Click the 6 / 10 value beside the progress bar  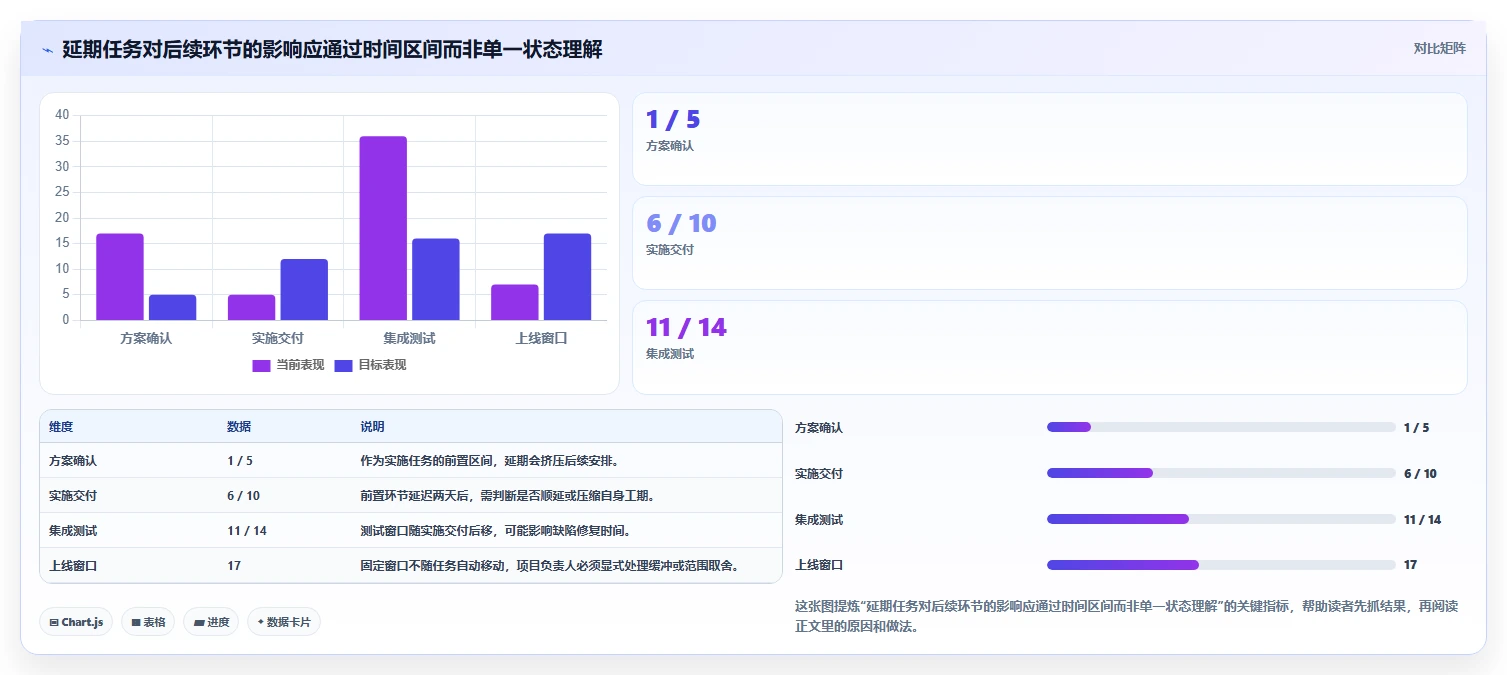pyautogui.click(x=1420, y=474)
